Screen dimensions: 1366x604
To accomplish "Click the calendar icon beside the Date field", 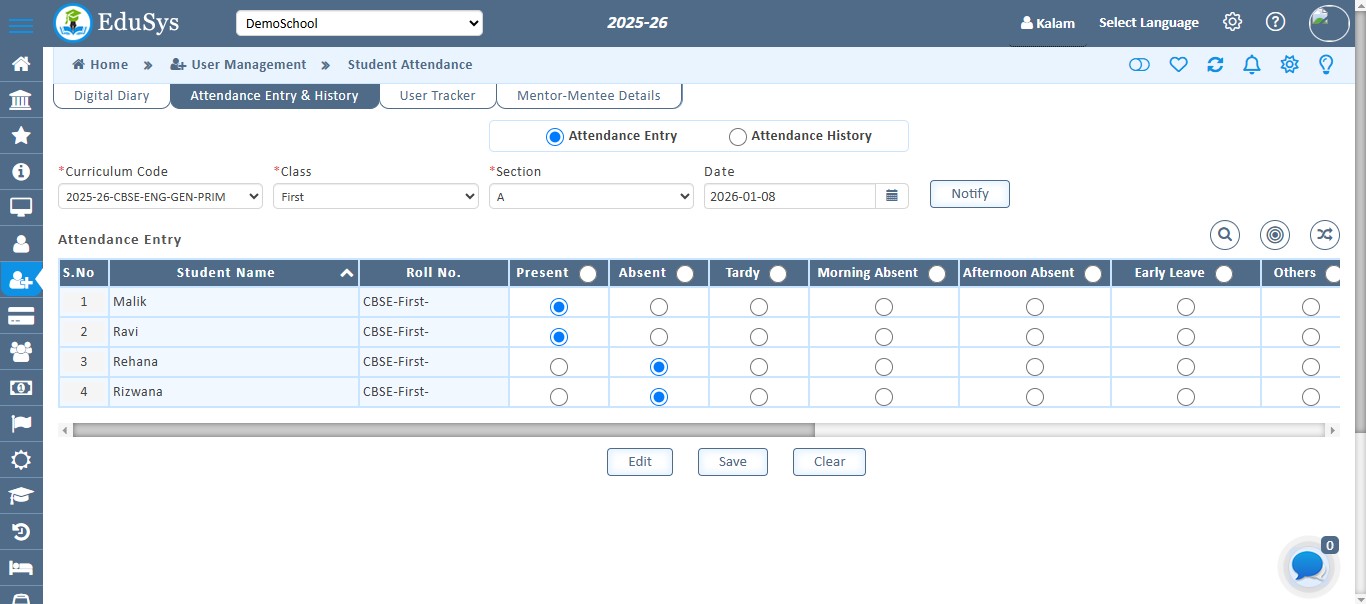I will click(x=891, y=196).
